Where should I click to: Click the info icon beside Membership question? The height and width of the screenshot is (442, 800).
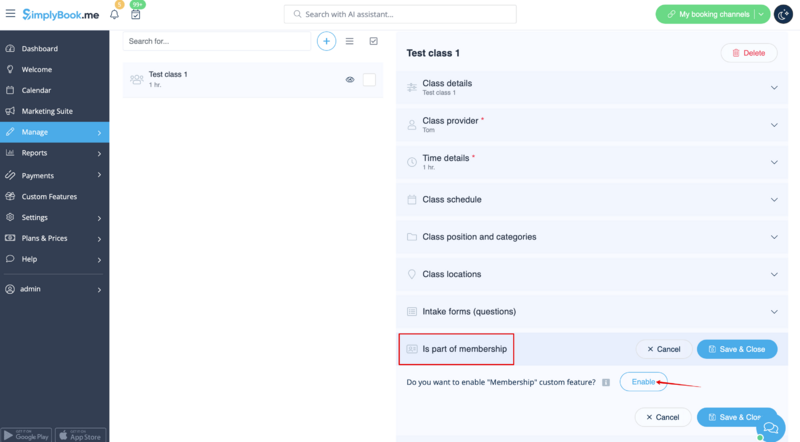tap(606, 382)
